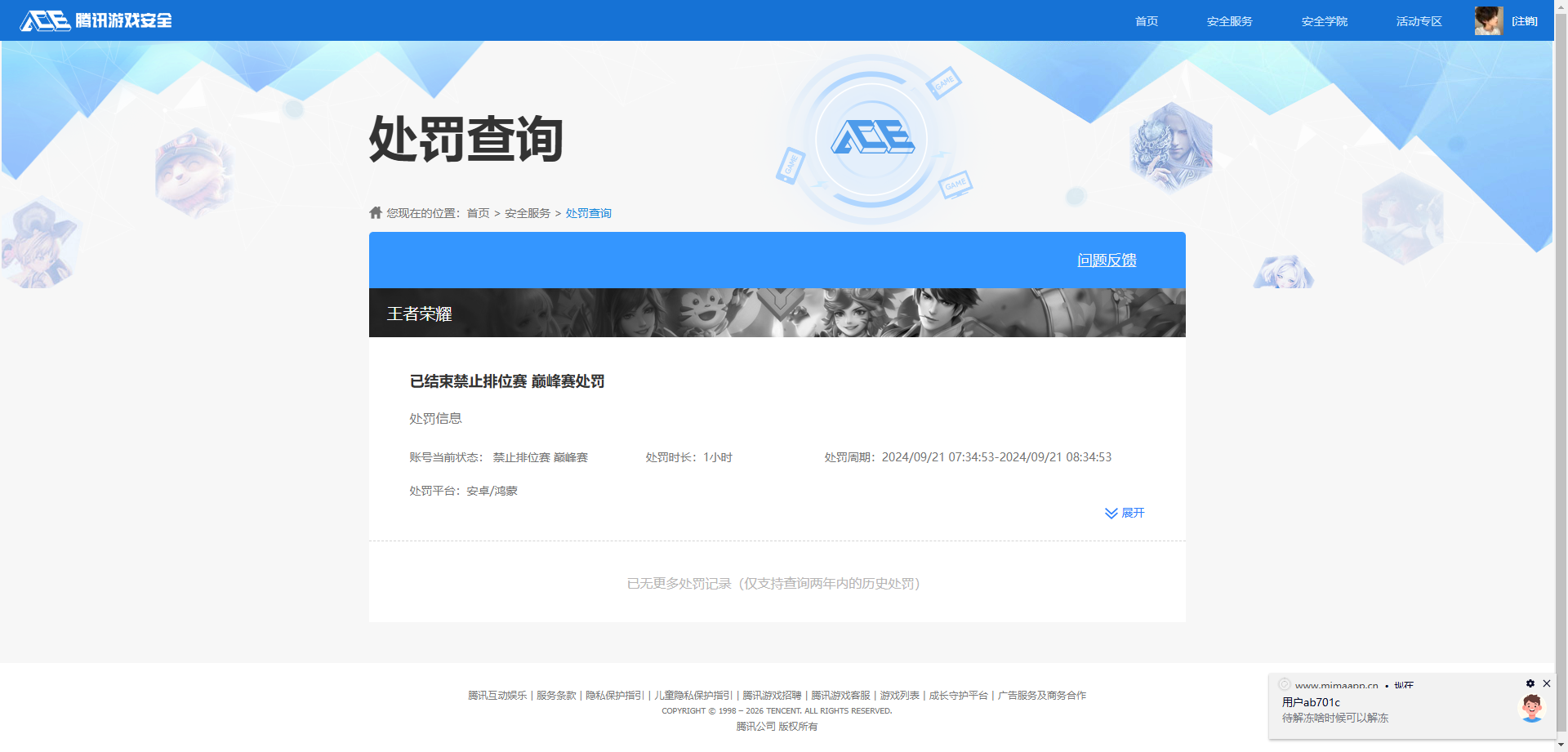Open the settings gear on the chat popup
This screenshot has height=752, width=1568.
click(x=1530, y=683)
